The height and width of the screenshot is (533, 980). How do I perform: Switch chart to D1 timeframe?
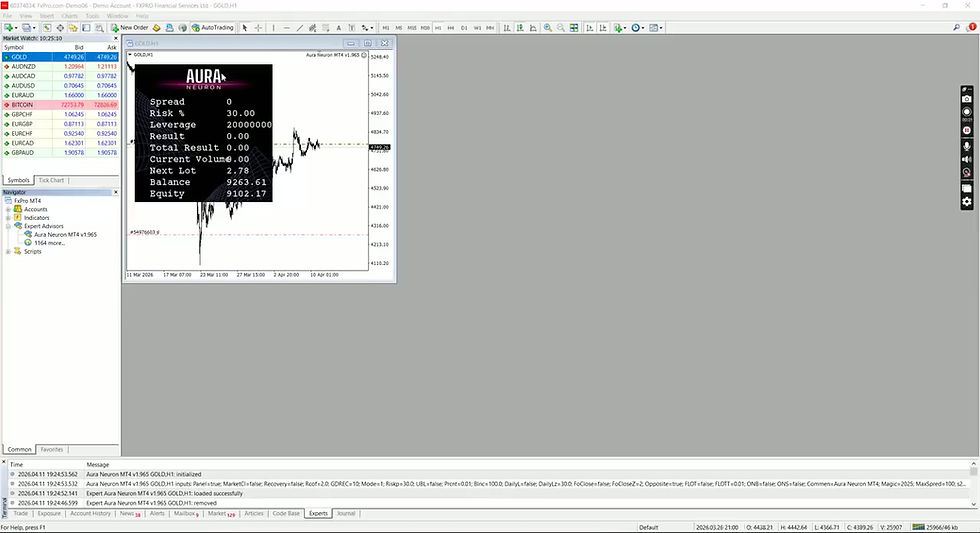click(x=464, y=27)
